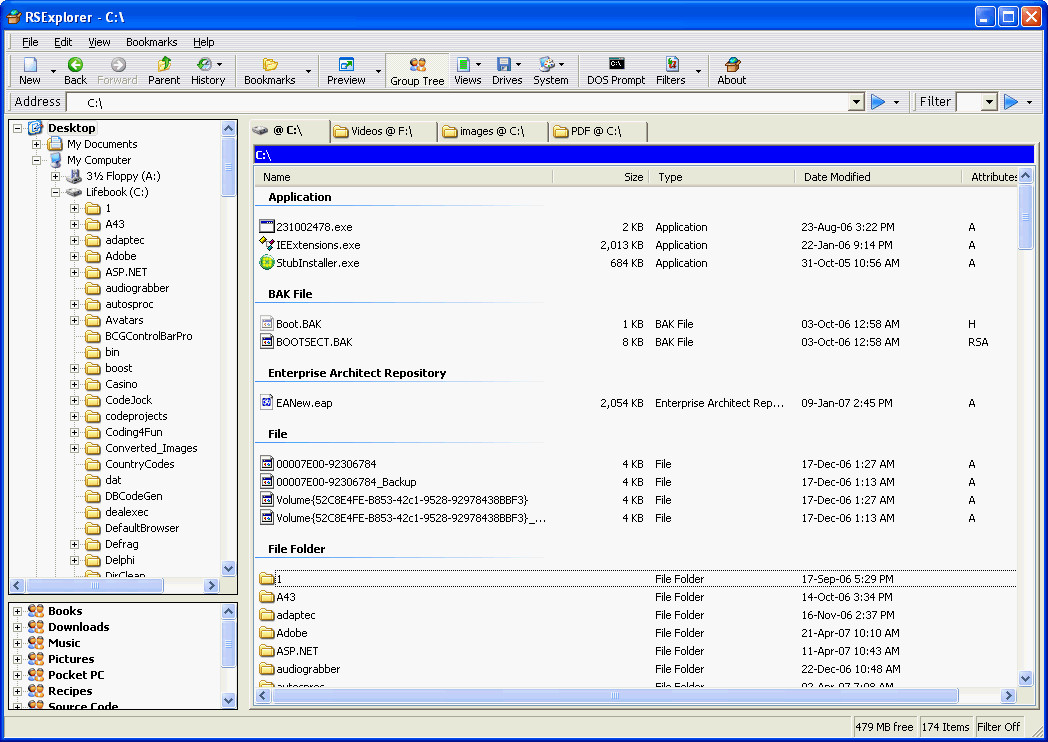Select the EANew.eap file icon
The image size is (1048, 742).
point(267,402)
